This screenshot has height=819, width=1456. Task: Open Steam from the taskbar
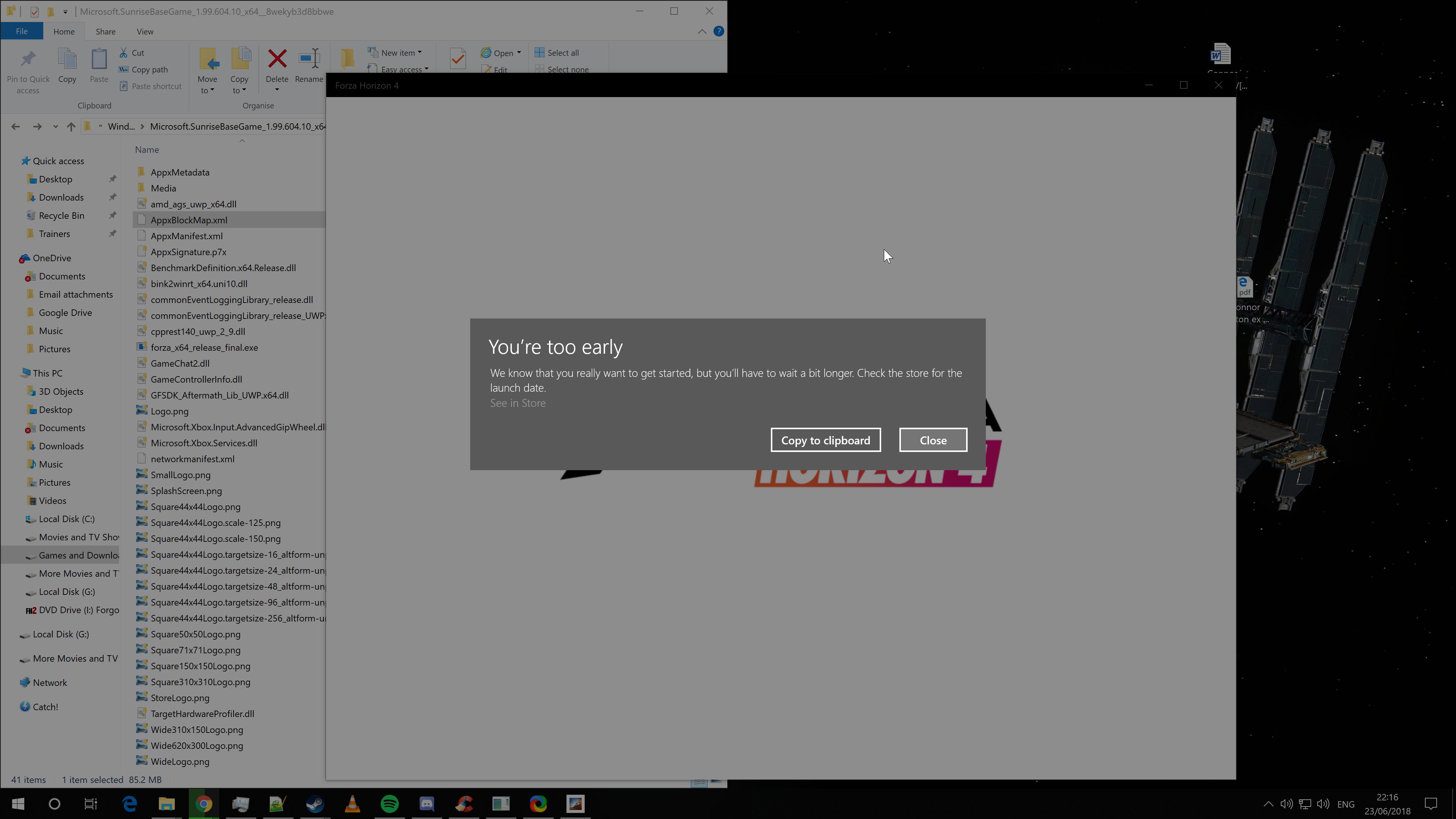[315, 804]
